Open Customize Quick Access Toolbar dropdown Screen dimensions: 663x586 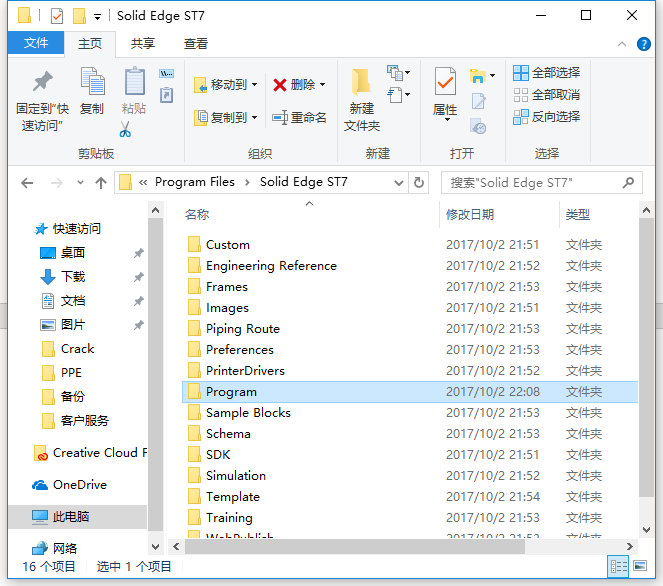[x=98, y=17]
